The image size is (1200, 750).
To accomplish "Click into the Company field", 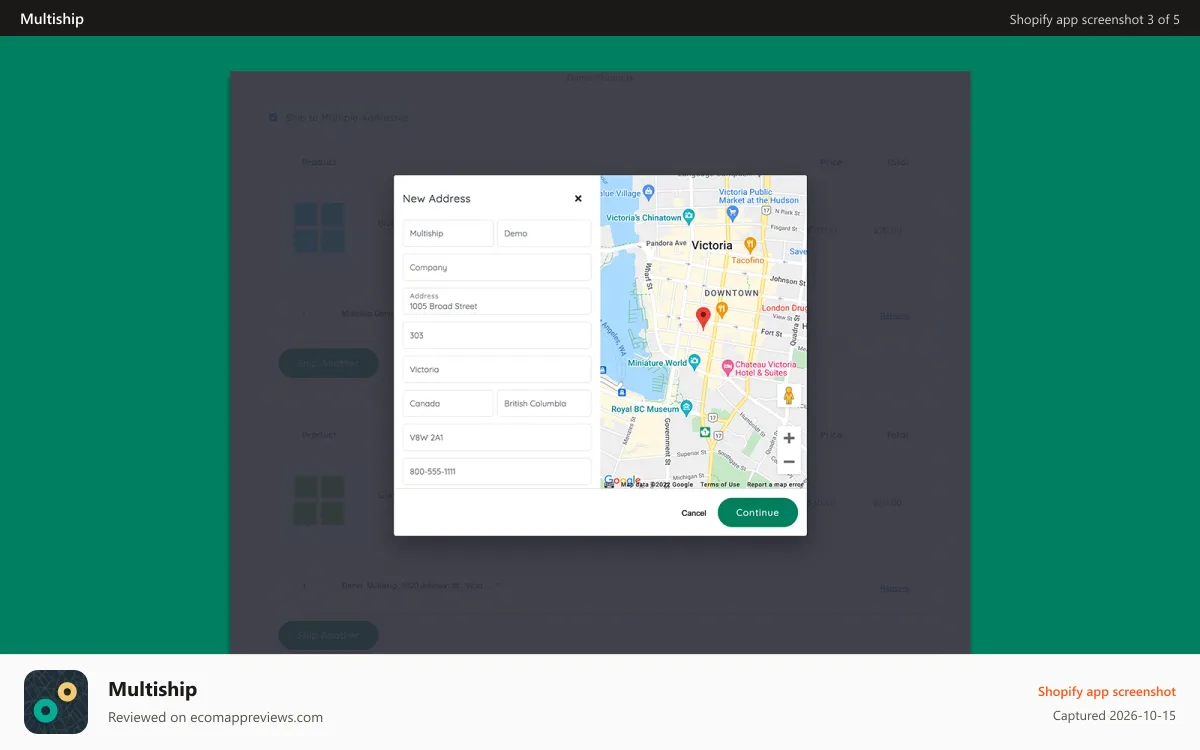I will pos(497,268).
